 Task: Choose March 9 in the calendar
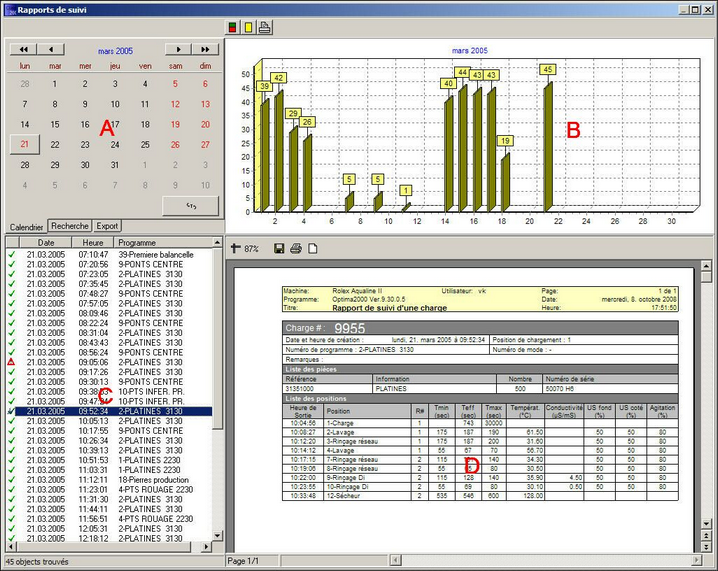(x=85, y=104)
